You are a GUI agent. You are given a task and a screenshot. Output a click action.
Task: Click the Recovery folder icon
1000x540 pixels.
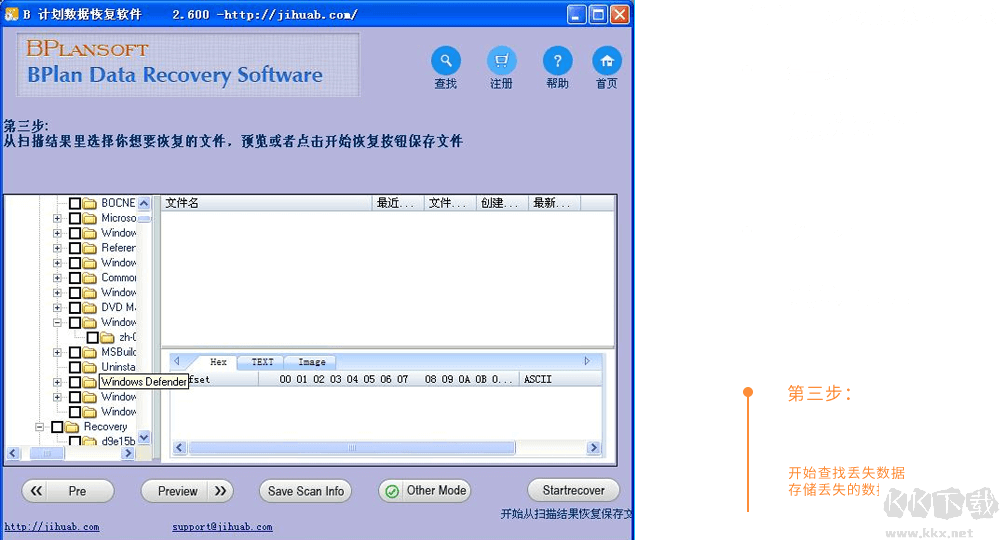coord(72,427)
